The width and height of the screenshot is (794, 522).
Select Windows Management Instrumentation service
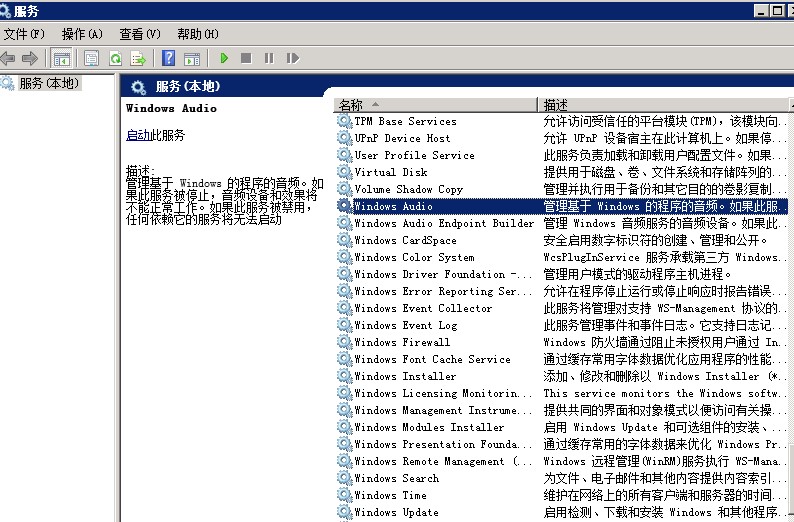click(561, 410)
